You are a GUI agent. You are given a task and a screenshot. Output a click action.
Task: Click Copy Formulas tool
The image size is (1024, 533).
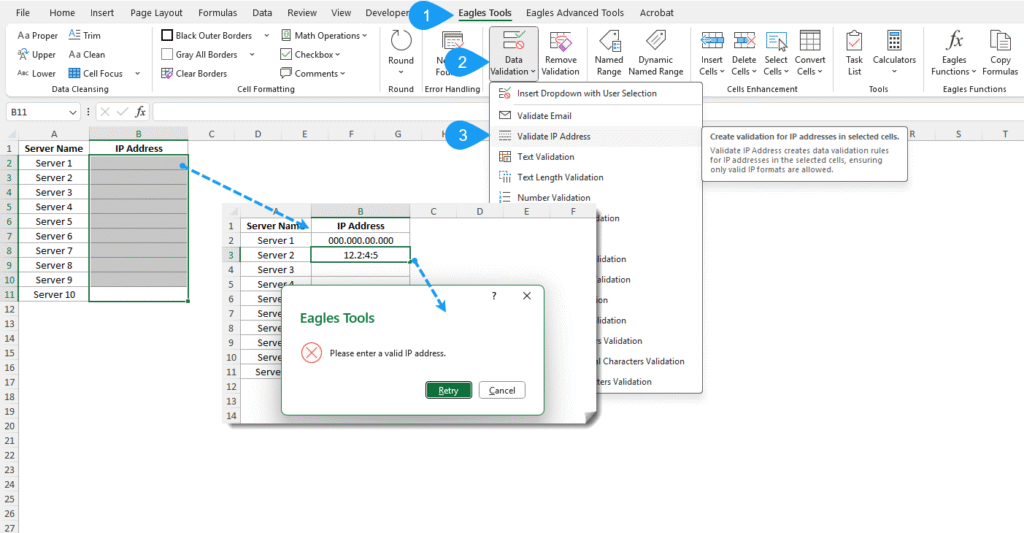[x=1000, y=54]
